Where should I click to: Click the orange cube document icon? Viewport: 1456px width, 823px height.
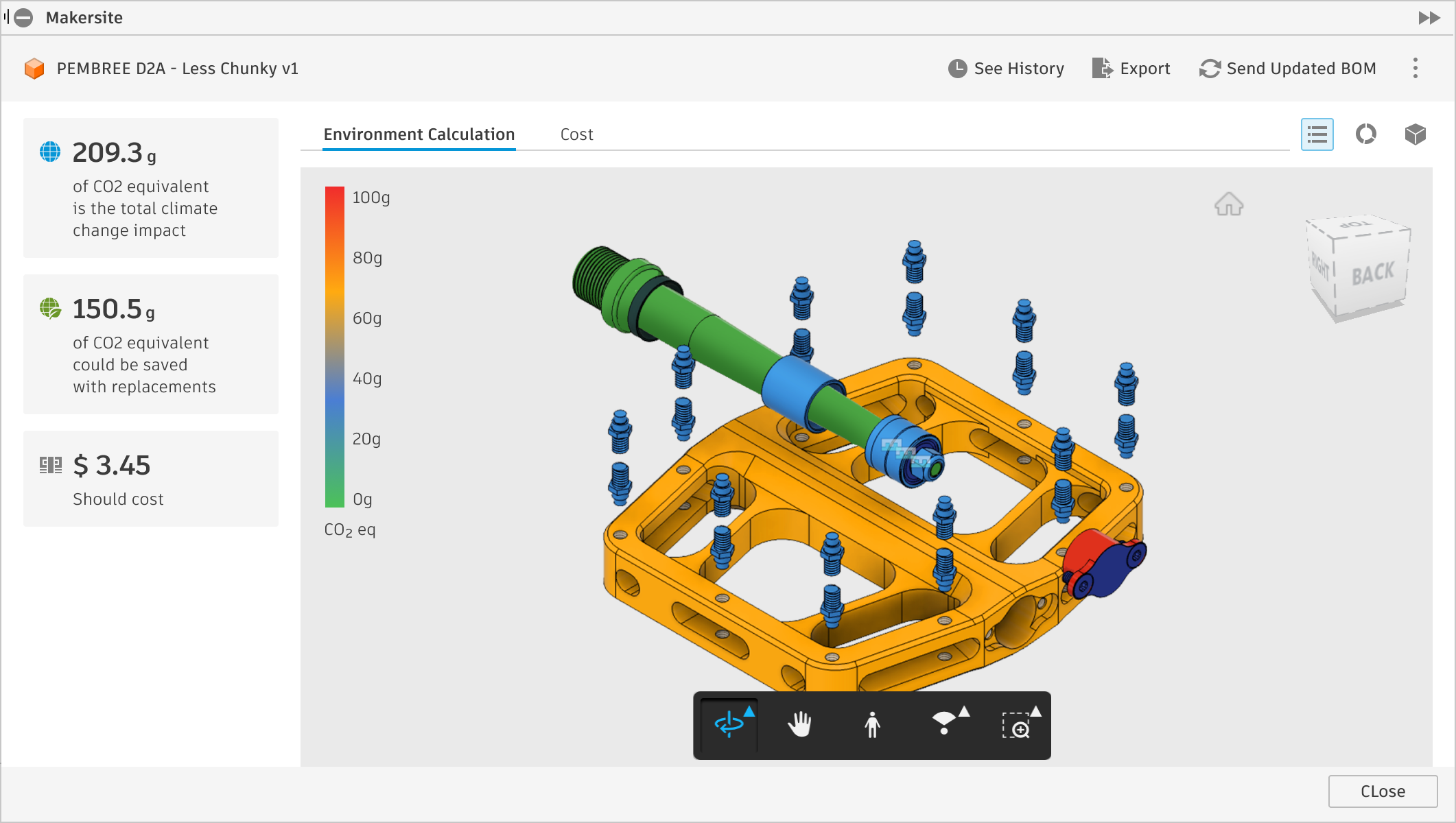pyautogui.click(x=34, y=69)
